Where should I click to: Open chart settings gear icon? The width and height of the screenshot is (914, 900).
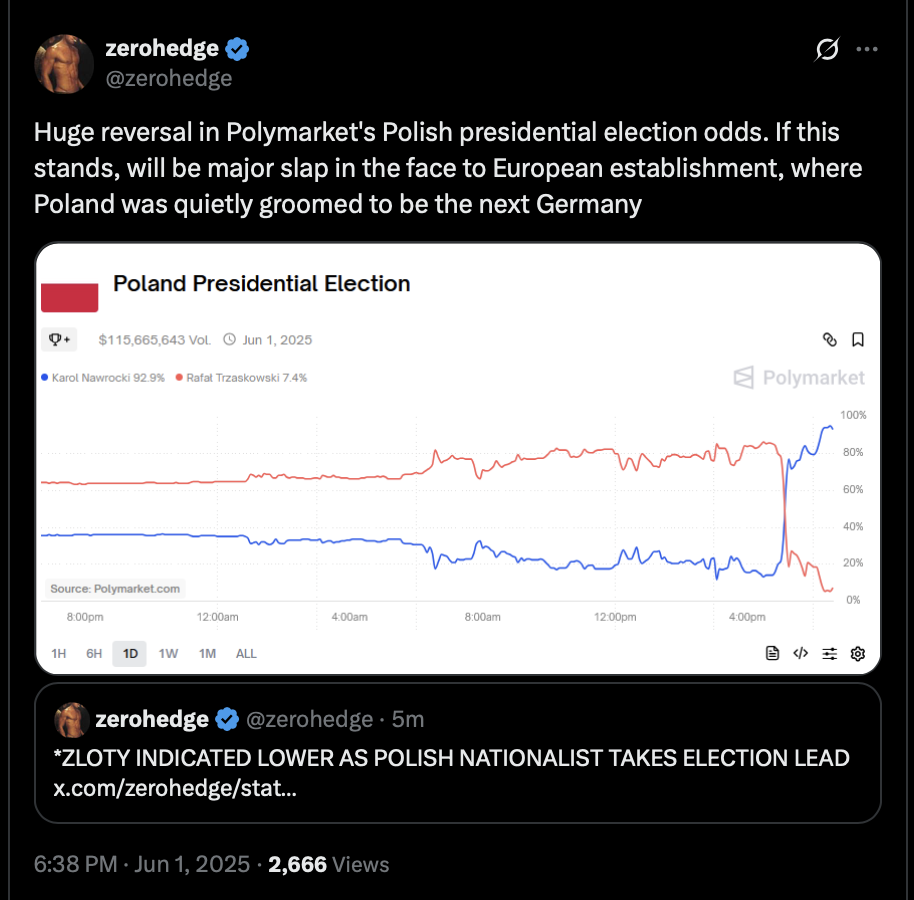(x=858, y=653)
